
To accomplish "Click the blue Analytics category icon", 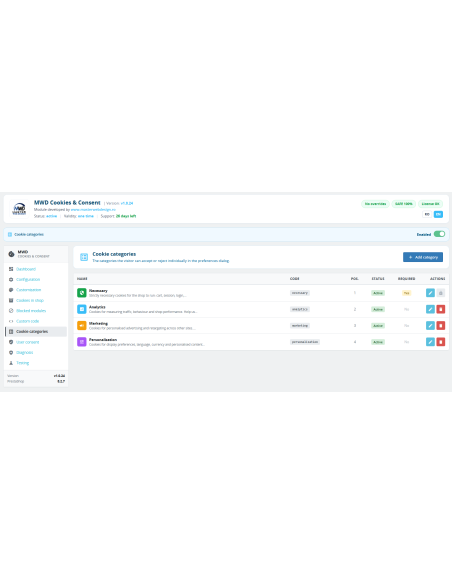I will [82, 309].
